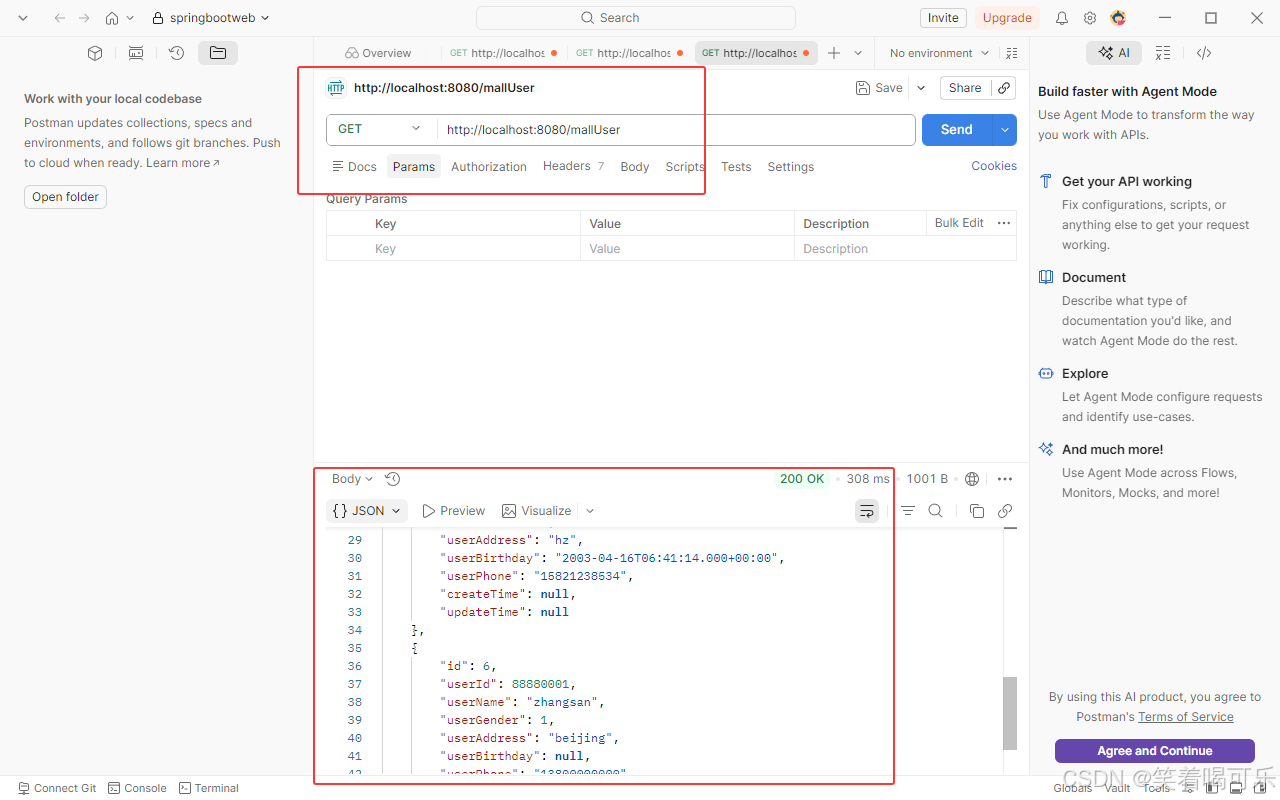Click the HTTP request type icon
The image size is (1280, 800).
pos(336,88)
